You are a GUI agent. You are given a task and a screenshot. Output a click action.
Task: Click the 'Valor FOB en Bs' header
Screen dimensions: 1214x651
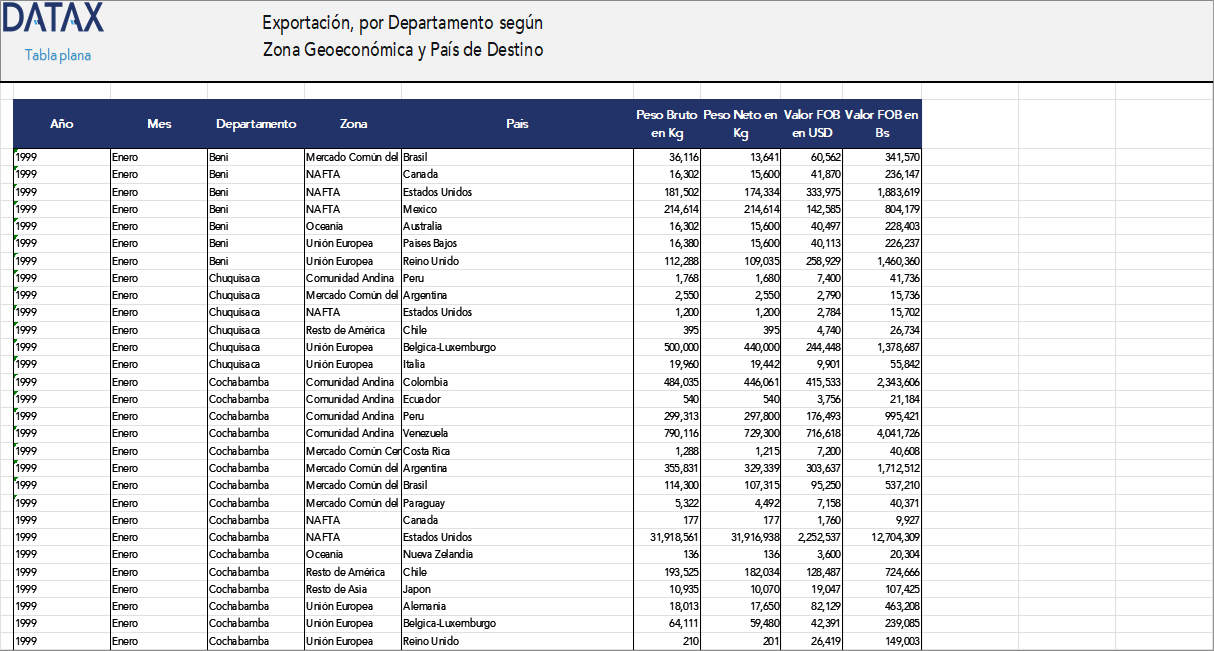click(x=881, y=124)
